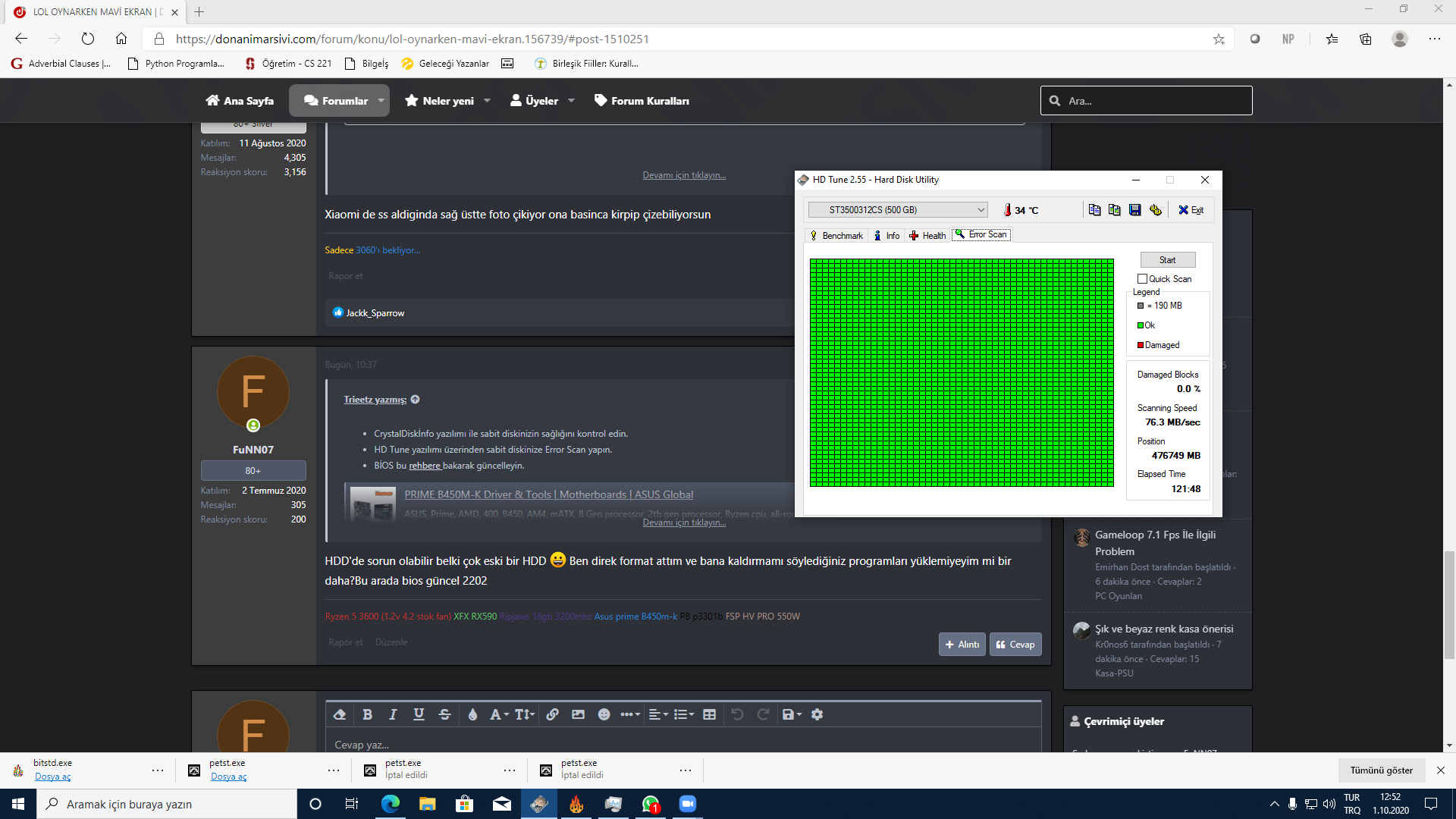Toggle strikethrough formatting in editor
This screenshot has width=1456, height=819.
pos(444,714)
